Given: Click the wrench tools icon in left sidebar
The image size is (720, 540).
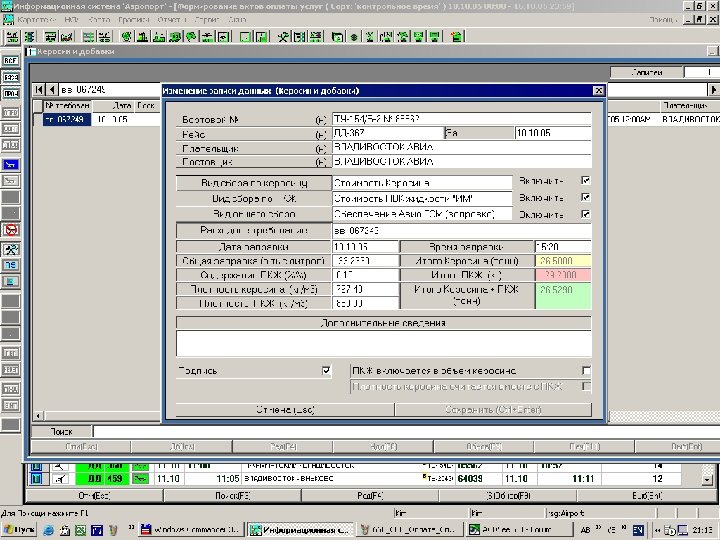Looking at the screenshot, I should (x=11, y=249).
